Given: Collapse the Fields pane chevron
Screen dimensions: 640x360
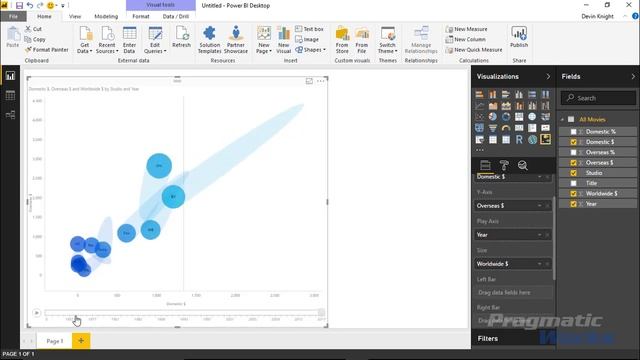Looking at the screenshot, I should pyautogui.click(x=633, y=76).
